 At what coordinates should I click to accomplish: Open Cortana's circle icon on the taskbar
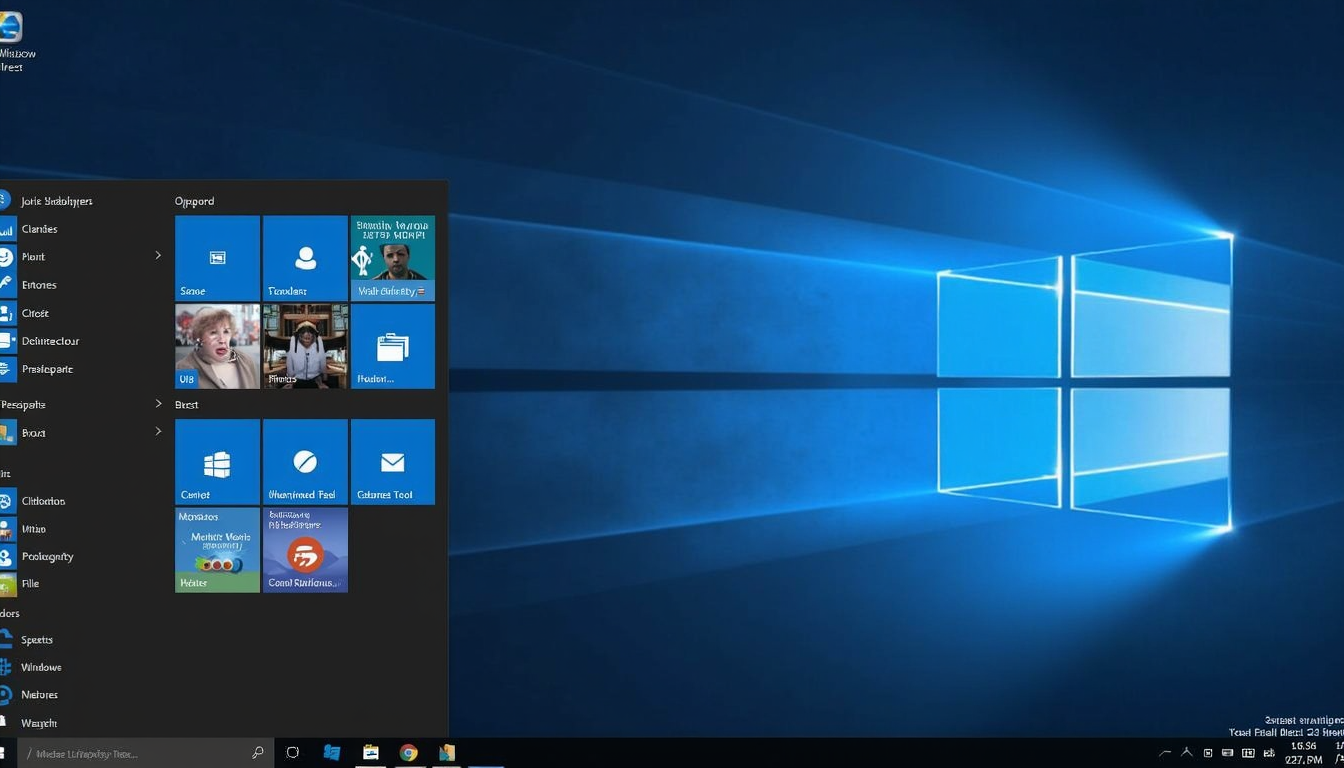pyautogui.click(x=292, y=752)
